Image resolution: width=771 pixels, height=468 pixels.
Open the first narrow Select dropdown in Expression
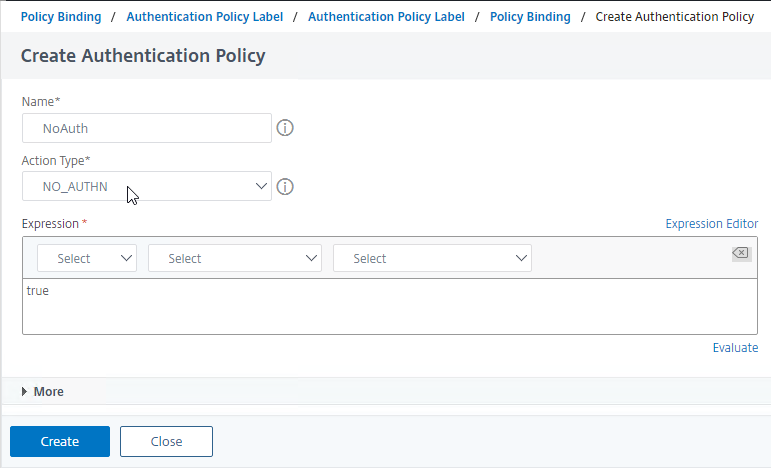[x=87, y=258]
